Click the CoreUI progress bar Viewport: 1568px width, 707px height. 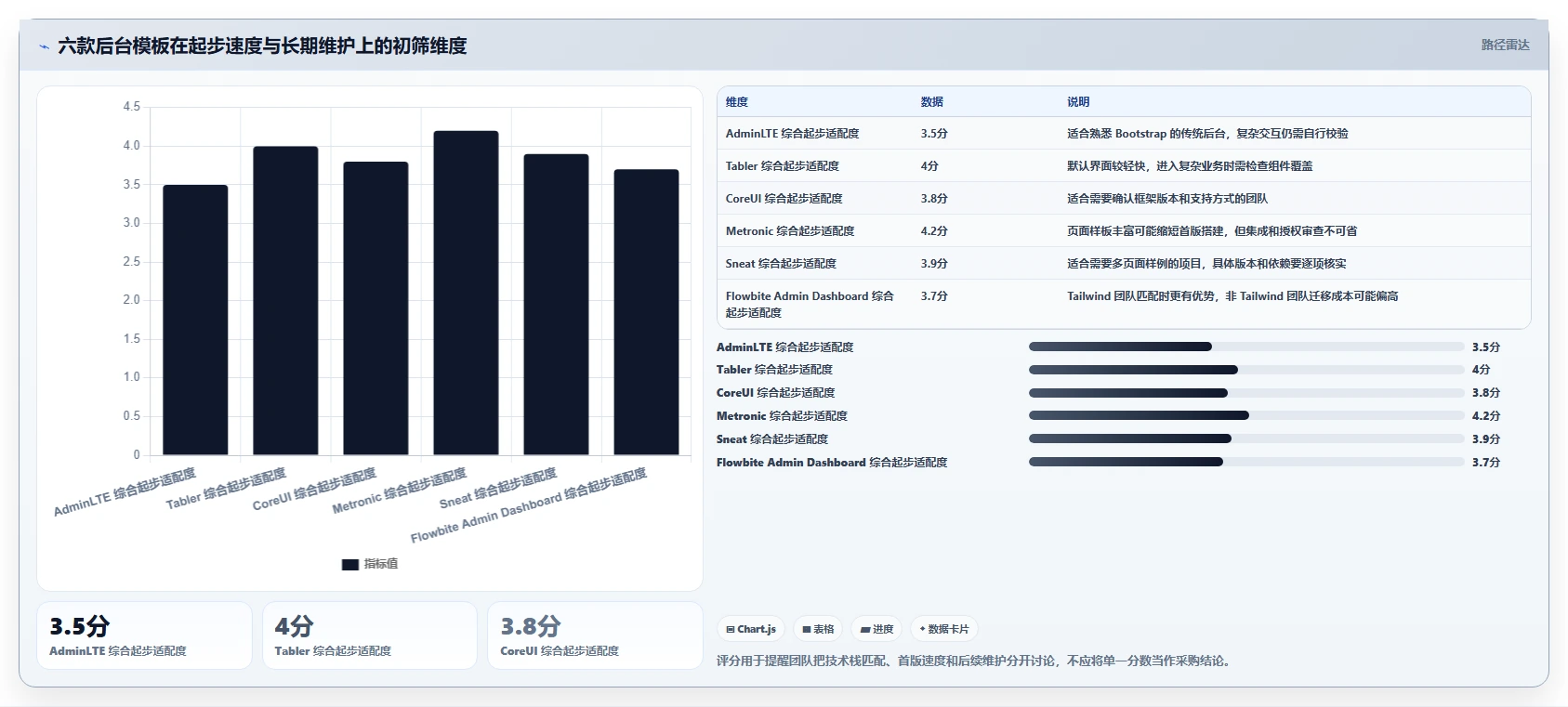pyautogui.click(x=1246, y=393)
